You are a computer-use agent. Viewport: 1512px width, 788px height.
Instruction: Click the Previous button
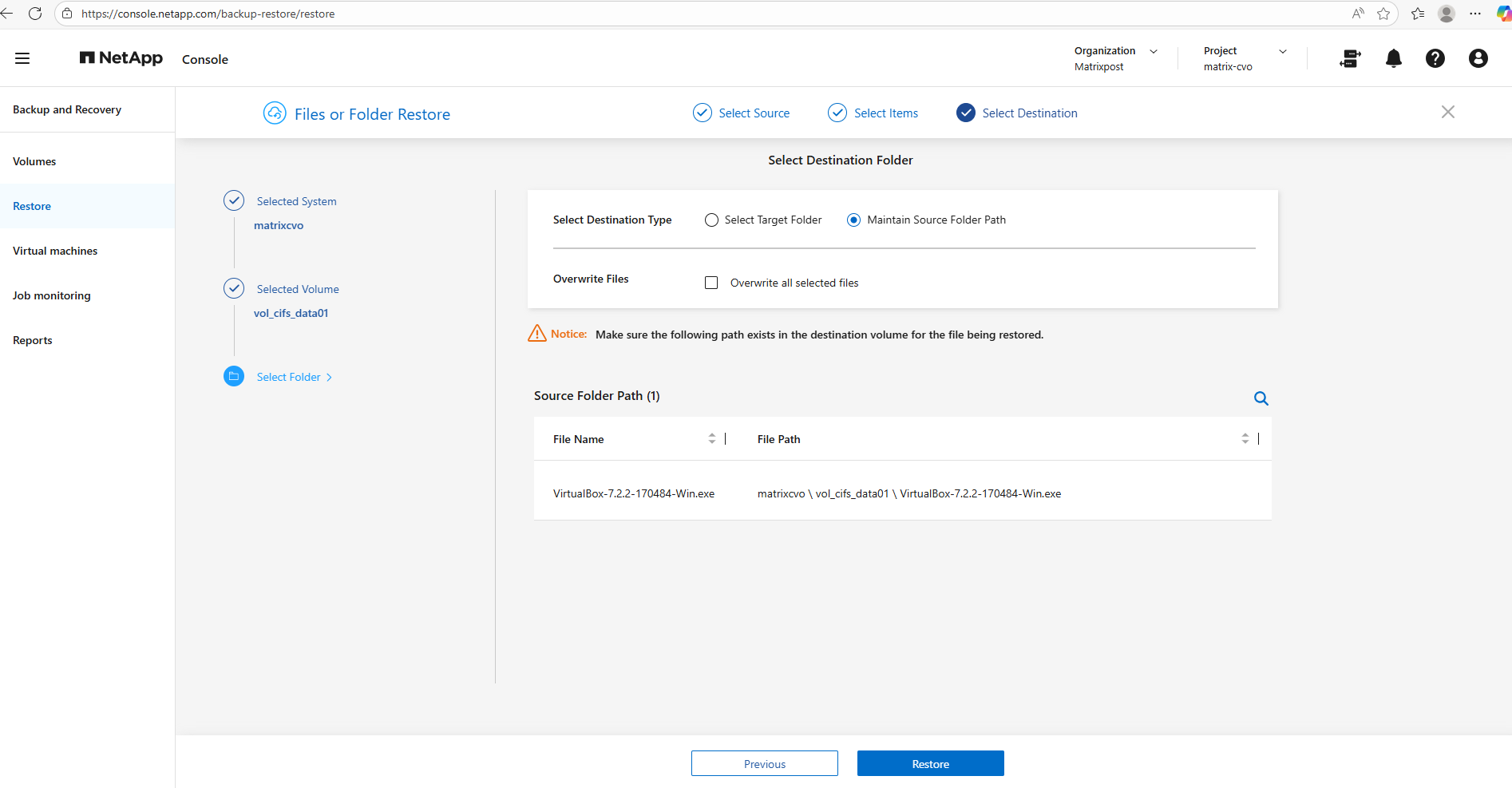pos(764,764)
